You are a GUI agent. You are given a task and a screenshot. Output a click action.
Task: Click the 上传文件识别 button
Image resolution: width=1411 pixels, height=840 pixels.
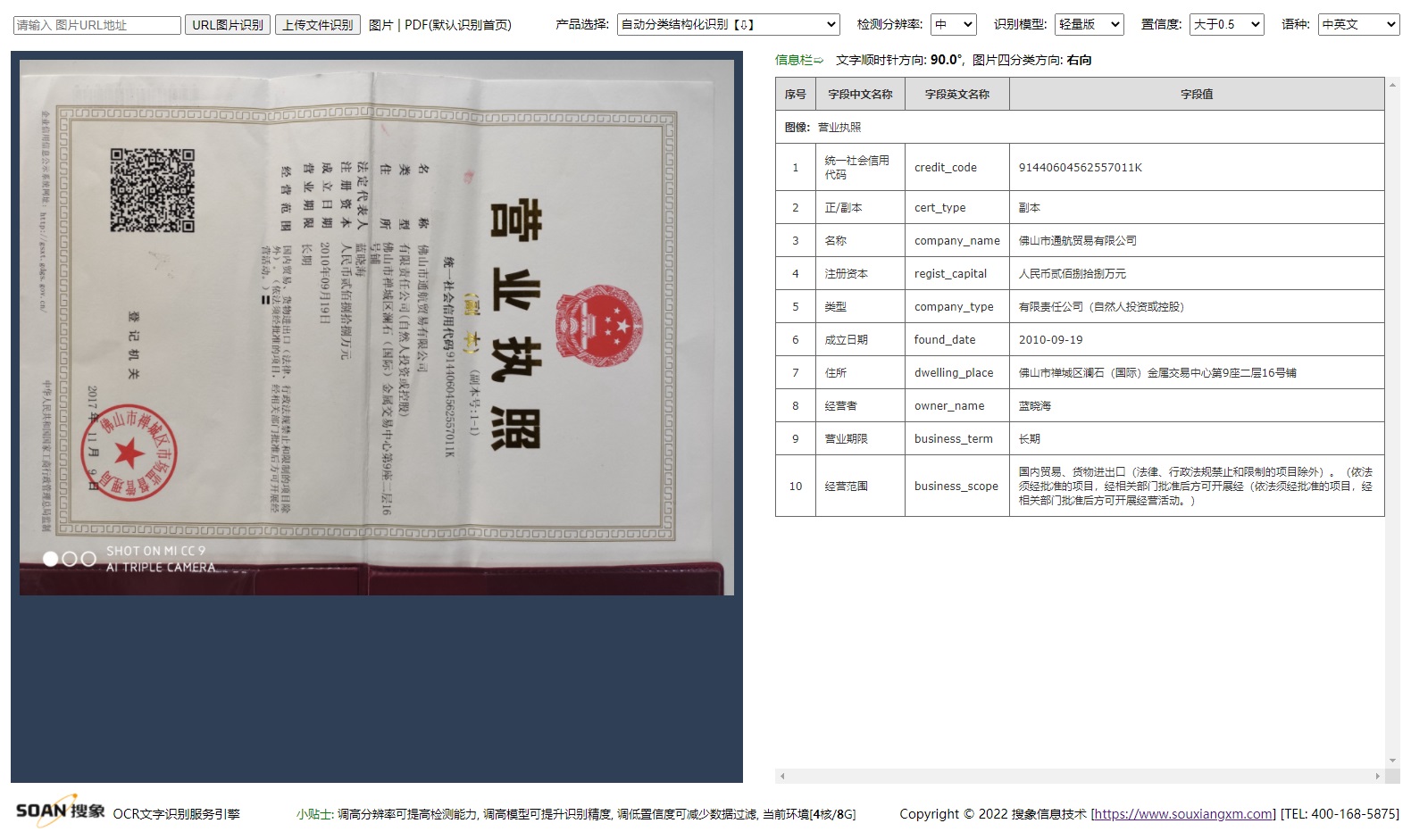pyautogui.click(x=318, y=25)
